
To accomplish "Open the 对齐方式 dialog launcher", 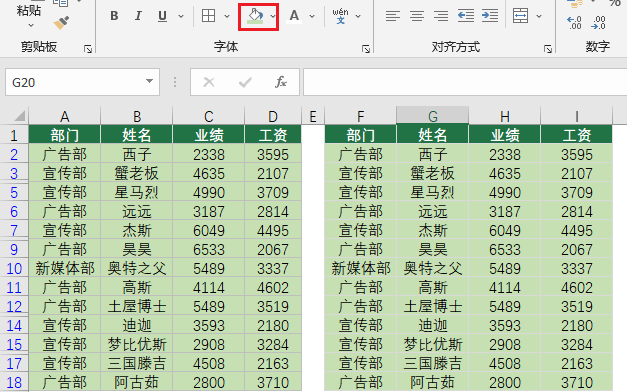I will [x=548, y=49].
